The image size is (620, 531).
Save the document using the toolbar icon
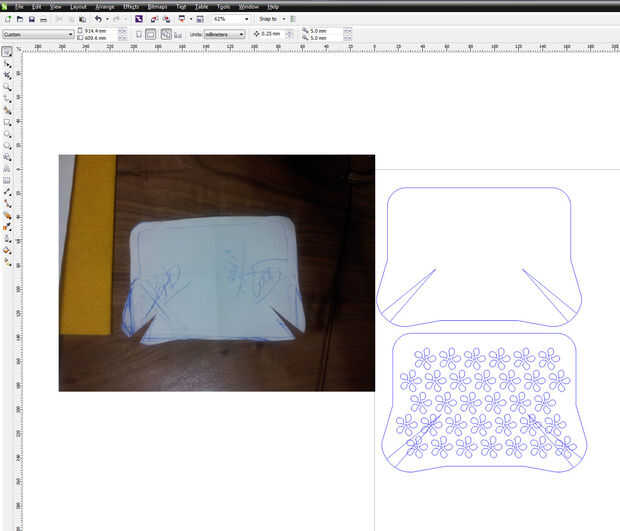point(32,19)
